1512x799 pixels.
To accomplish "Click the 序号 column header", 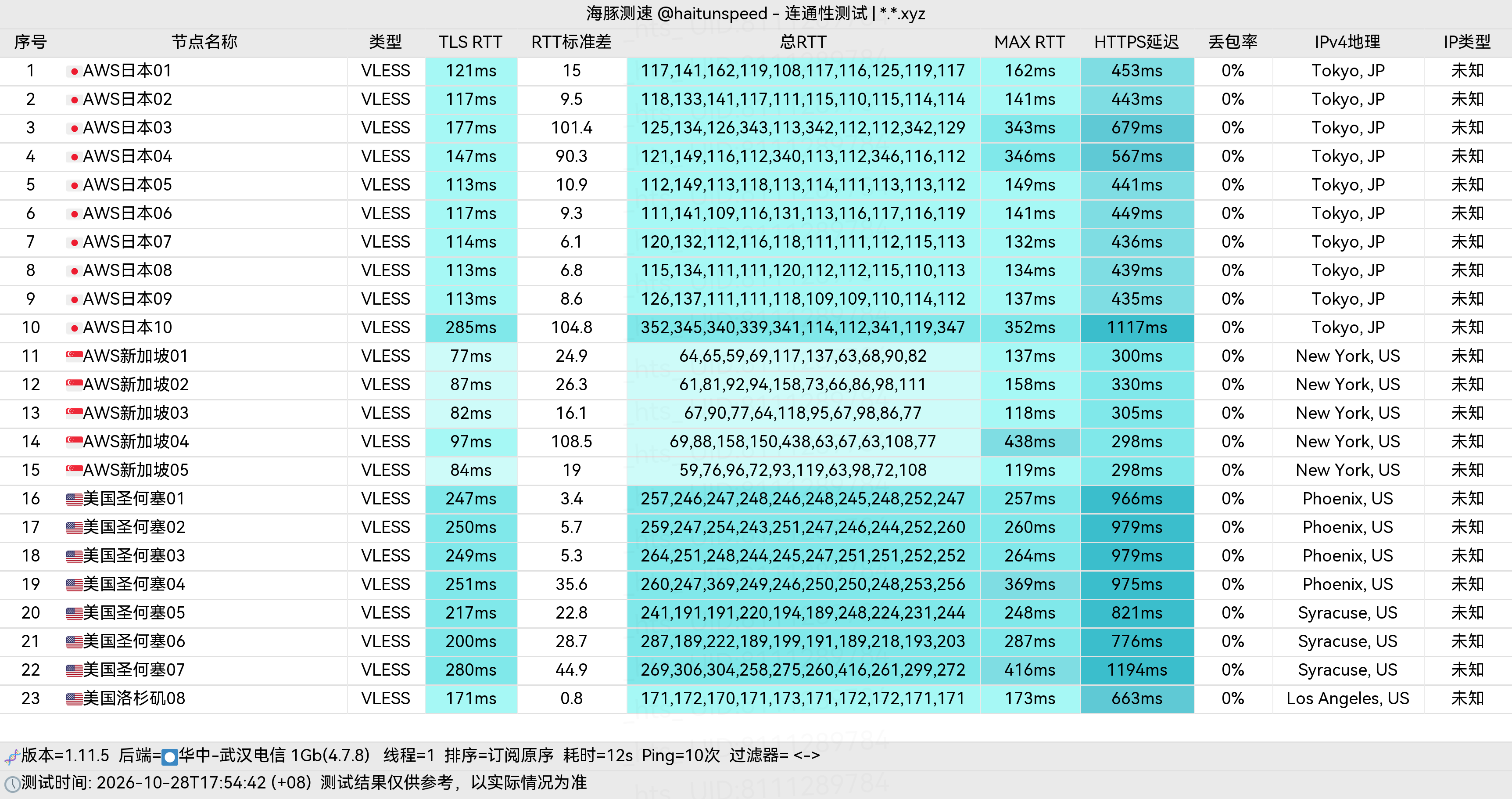I will tap(31, 42).
